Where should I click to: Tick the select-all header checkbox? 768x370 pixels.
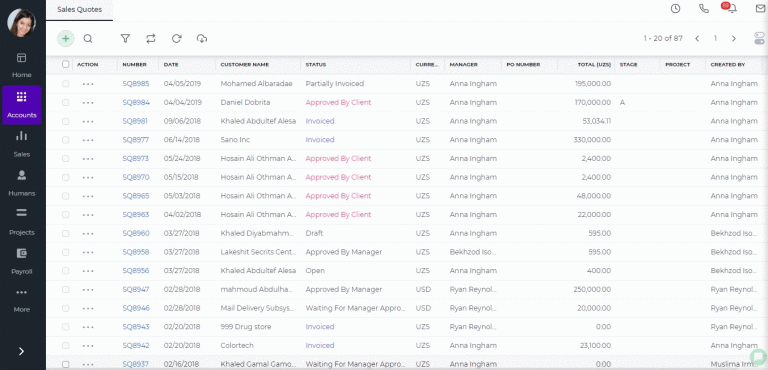tap(66, 64)
